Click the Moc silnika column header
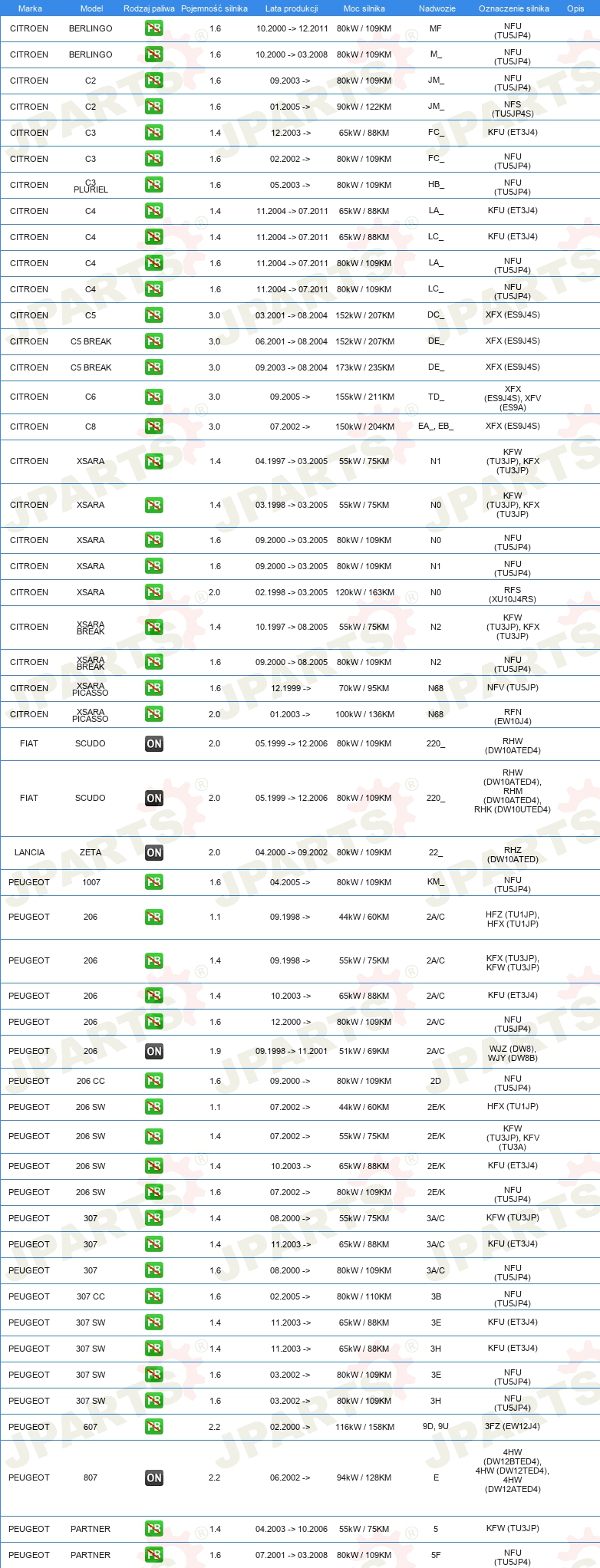 pos(364,8)
